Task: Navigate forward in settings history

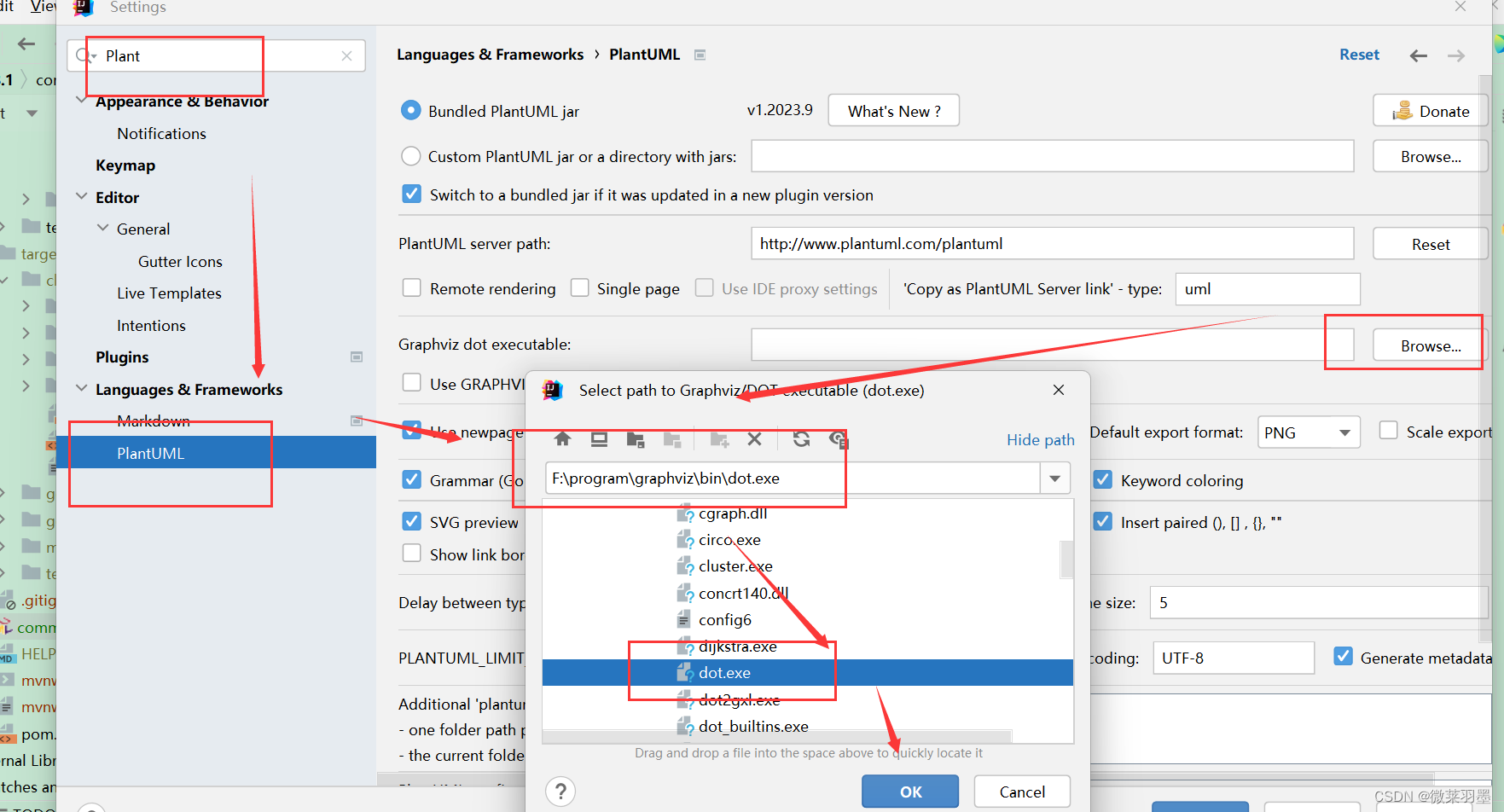Action: pyautogui.click(x=1456, y=55)
